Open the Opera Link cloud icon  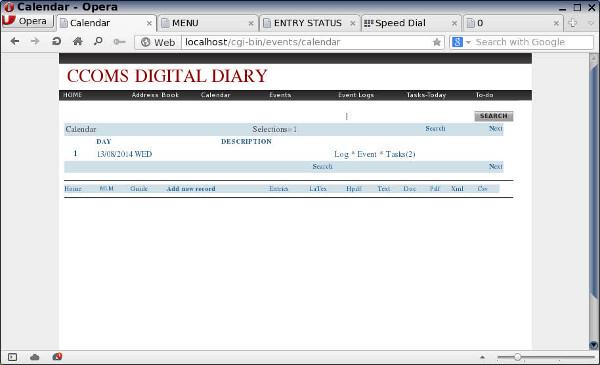[35, 357]
